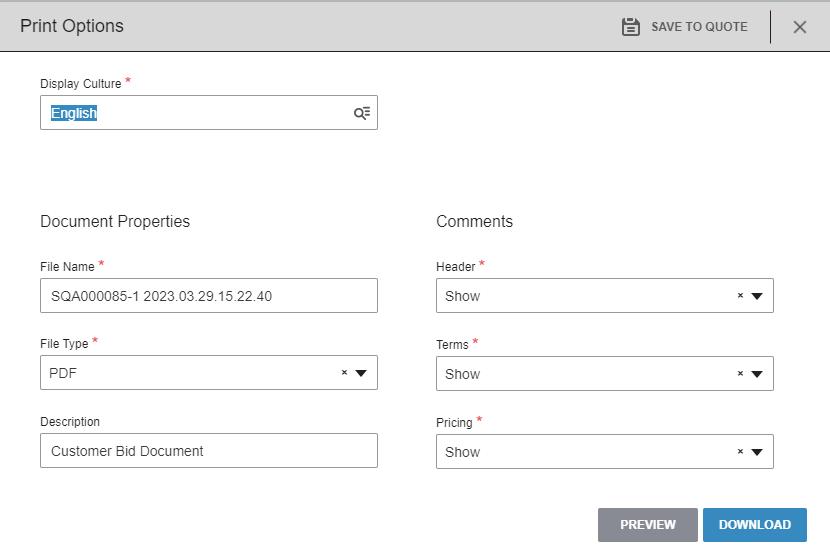Expand the Header dropdown arrow
This screenshot has width=830, height=556.
(x=757, y=296)
